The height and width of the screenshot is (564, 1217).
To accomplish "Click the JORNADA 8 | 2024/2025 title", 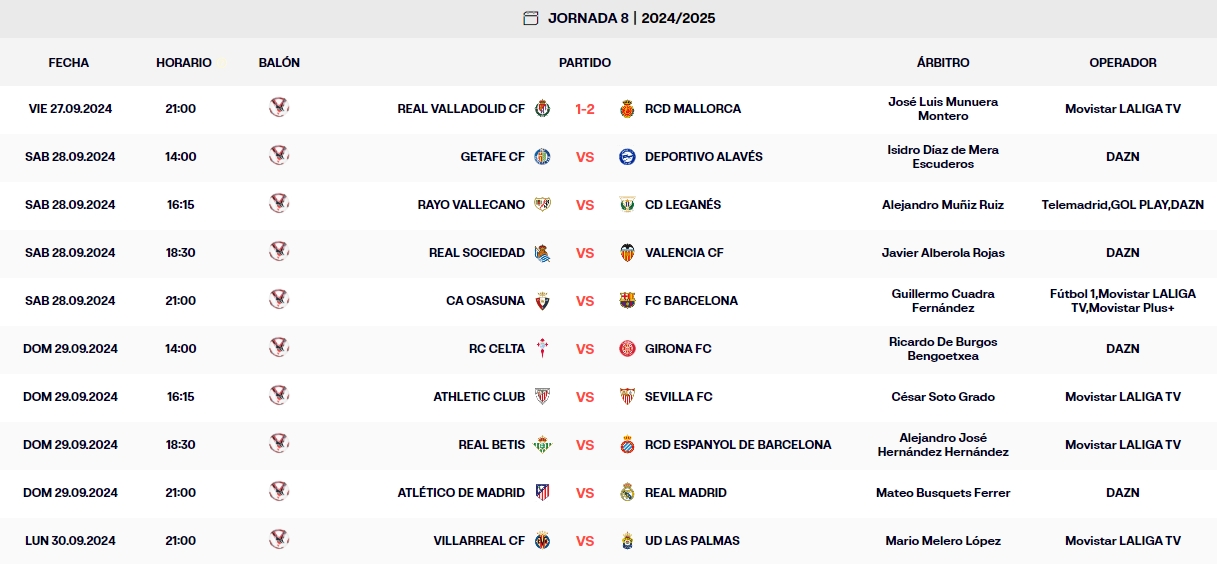I will coord(631,18).
